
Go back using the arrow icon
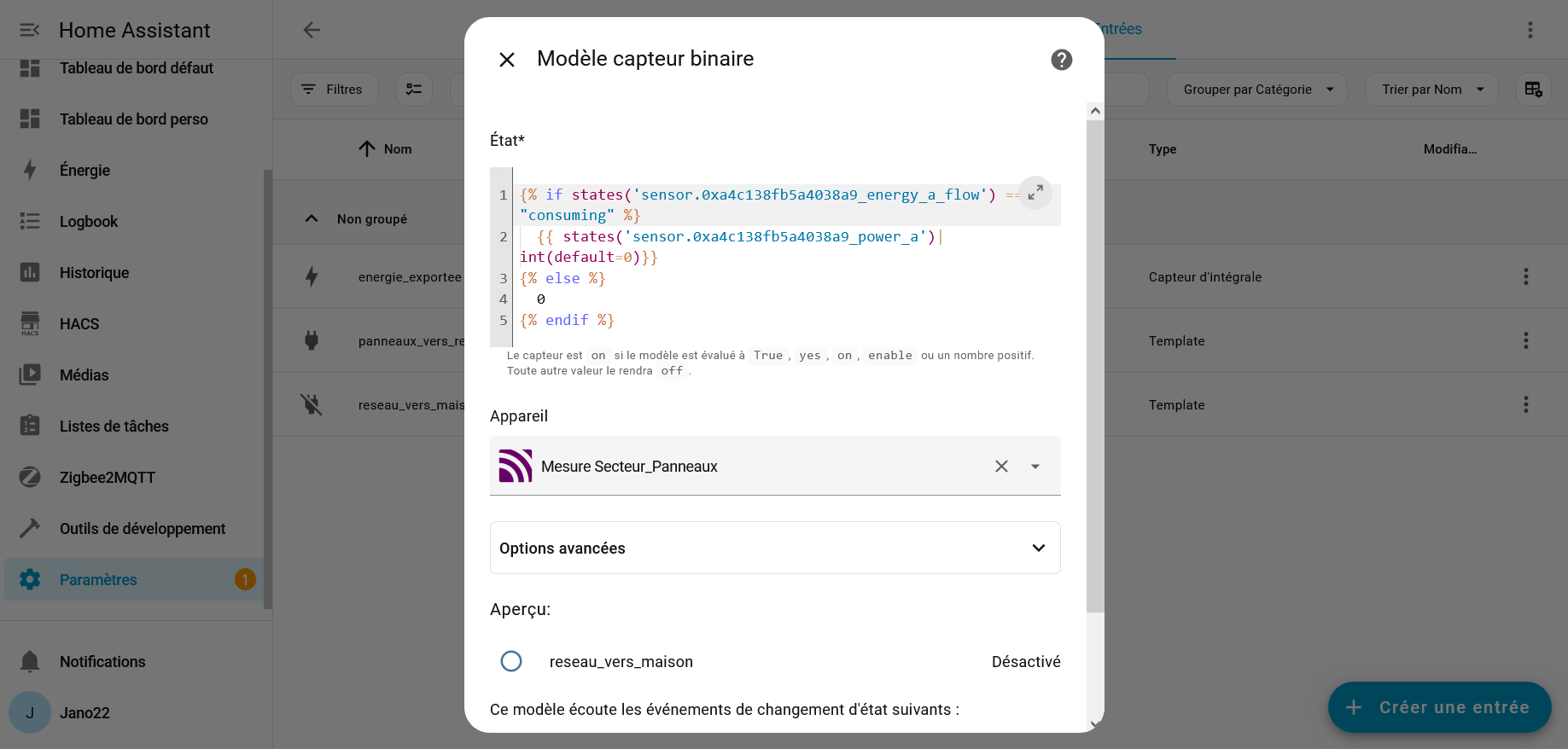click(312, 30)
